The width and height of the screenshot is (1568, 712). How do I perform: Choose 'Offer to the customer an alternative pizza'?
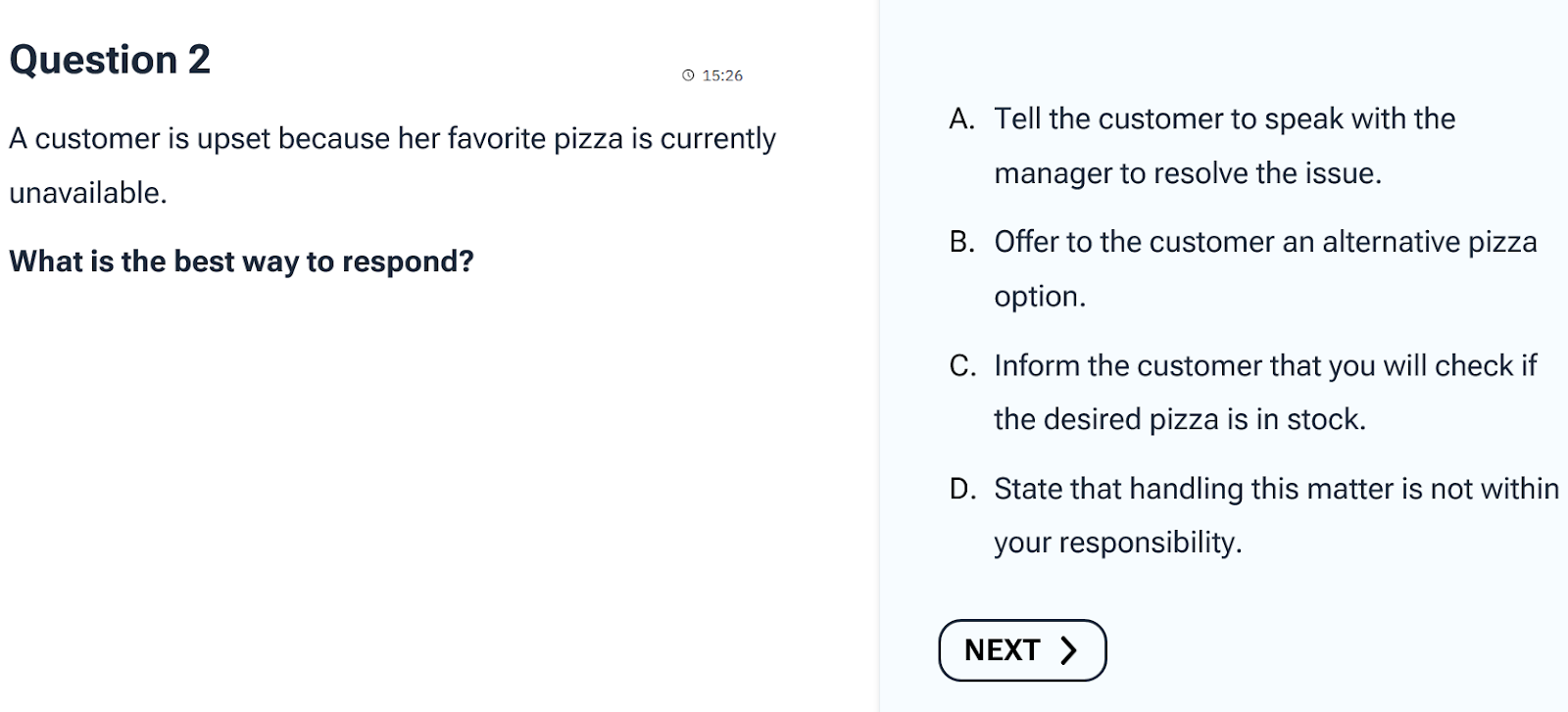[1265, 242]
